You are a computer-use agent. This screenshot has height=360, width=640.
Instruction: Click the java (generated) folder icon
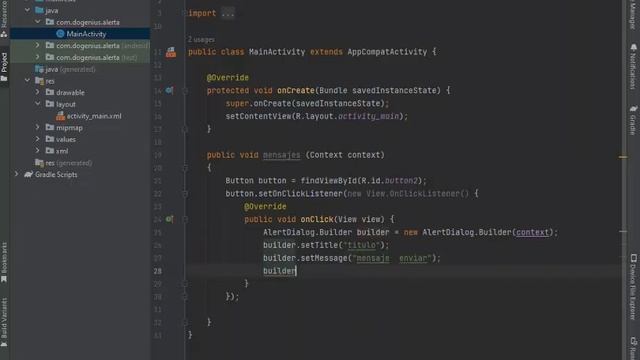[40, 69]
